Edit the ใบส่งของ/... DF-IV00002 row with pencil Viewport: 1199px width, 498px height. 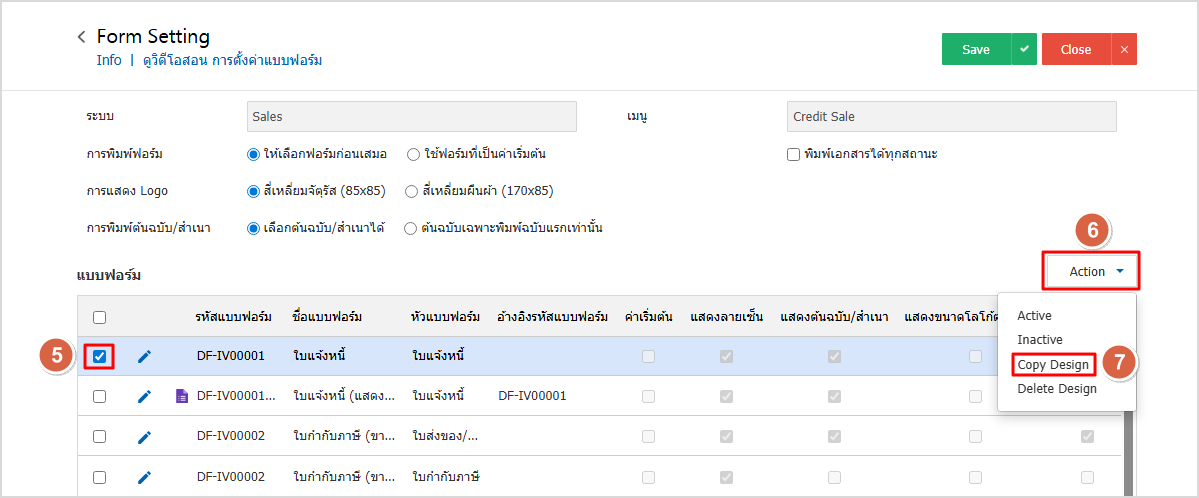point(145,436)
